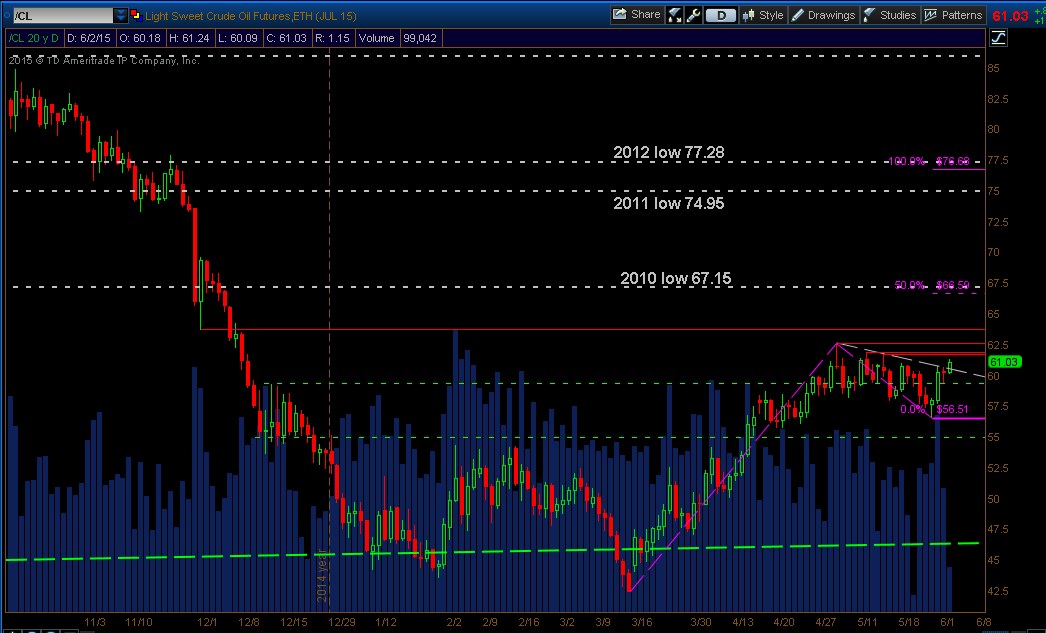Click the colored squares symbol link icon
1046x633 pixels.
(136, 15)
